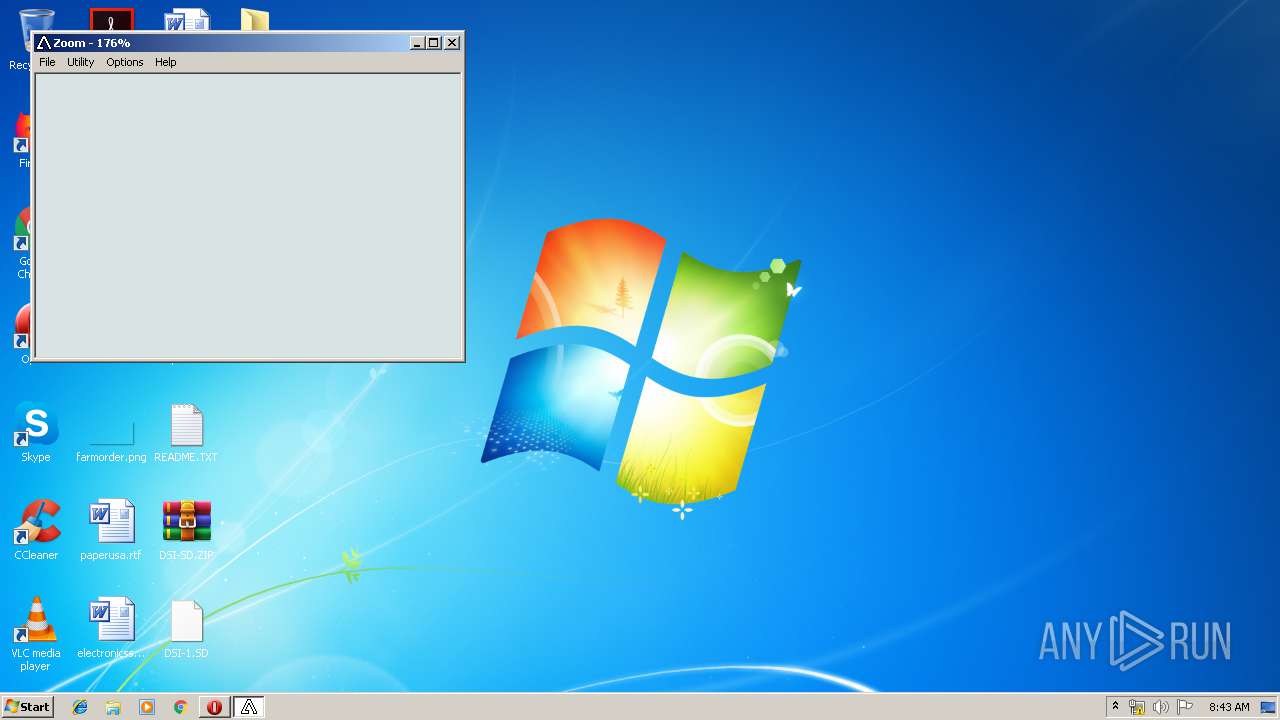
Task: Select the farmorder.png desktop file
Action: pos(111,433)
